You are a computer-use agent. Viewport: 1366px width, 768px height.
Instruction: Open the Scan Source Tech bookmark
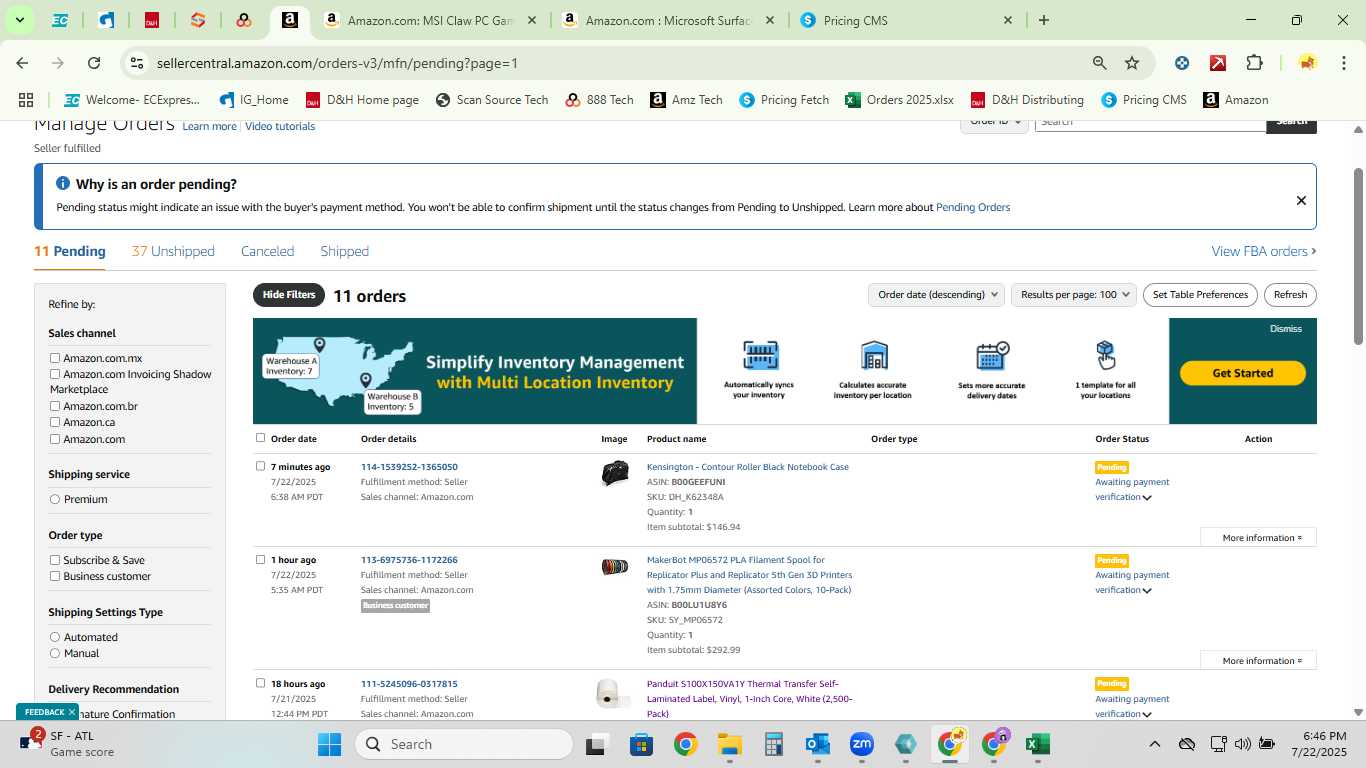(x=491, y=100)
